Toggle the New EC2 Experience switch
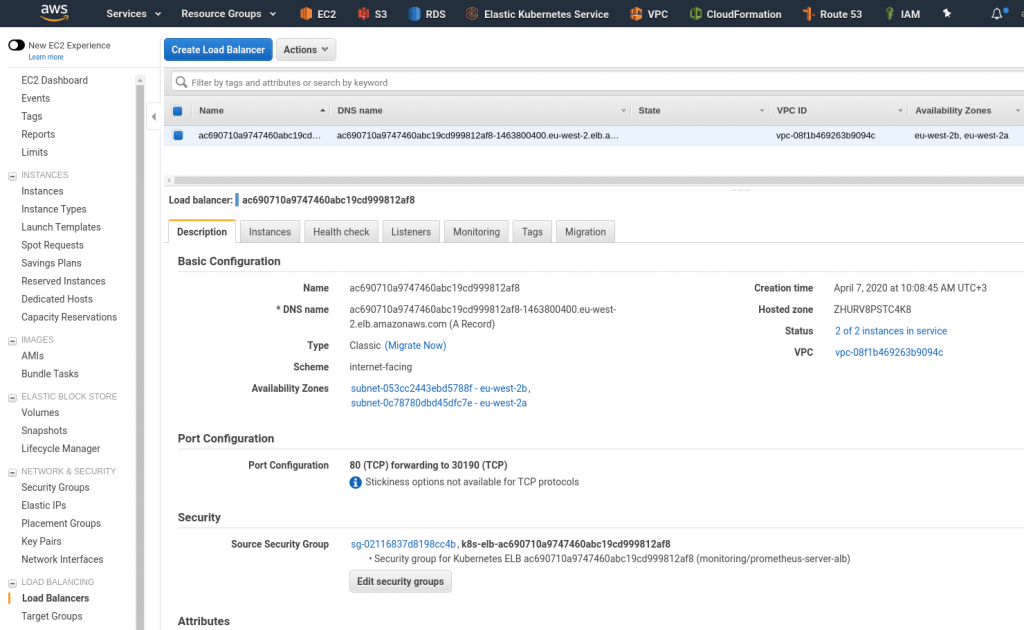Viewport: 1024px width, 630px height. tap(16, 45)
